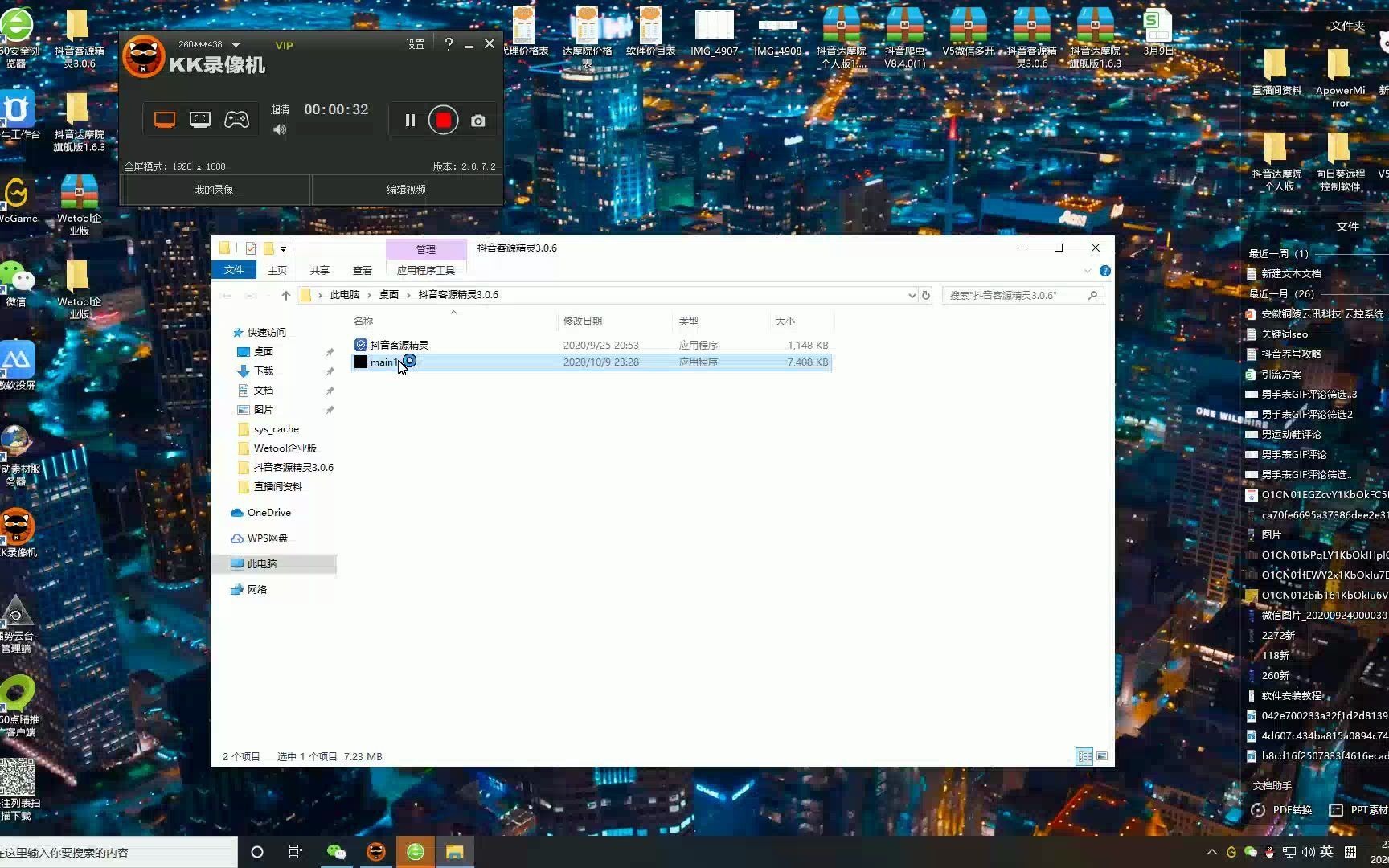Show hidden tray icons chevron
Image resolution: width=1389 pixels, height=868 pixels.
click(1211, 852)
